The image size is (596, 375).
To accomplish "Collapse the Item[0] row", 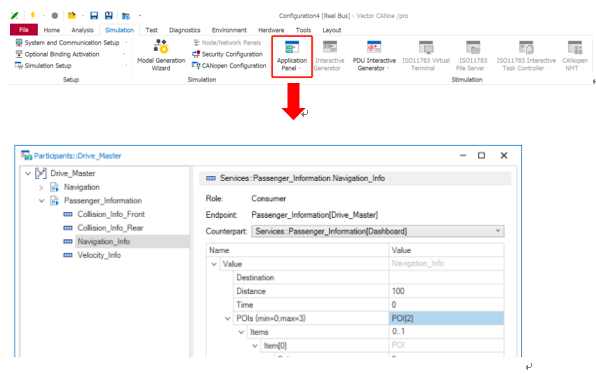I will pos(255,346).
